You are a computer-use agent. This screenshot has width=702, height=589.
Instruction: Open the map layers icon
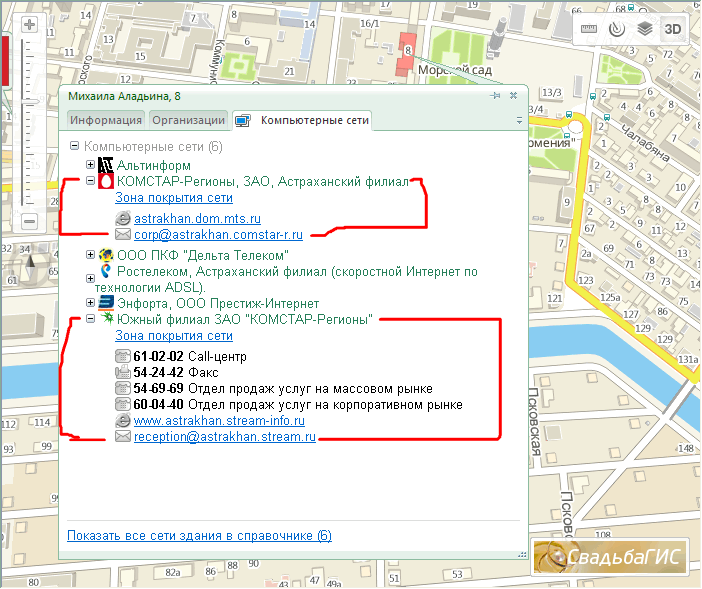click(x=645, y=29)
